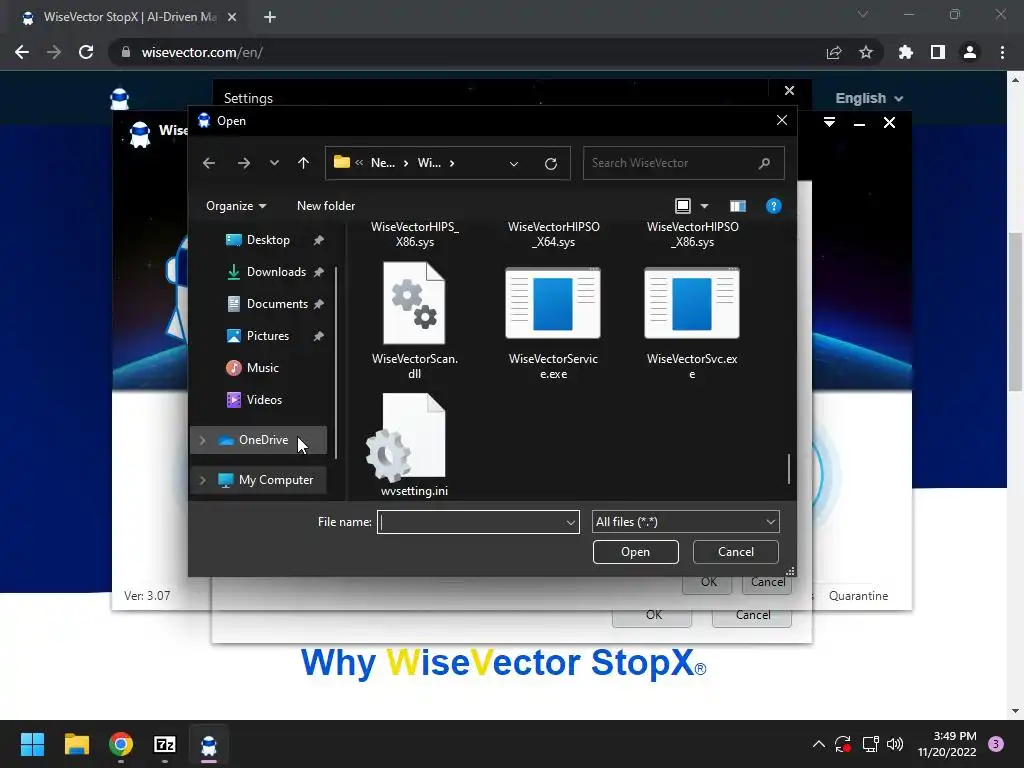
Task: Open the view options dropdown arrow
Action: point(704,206)
